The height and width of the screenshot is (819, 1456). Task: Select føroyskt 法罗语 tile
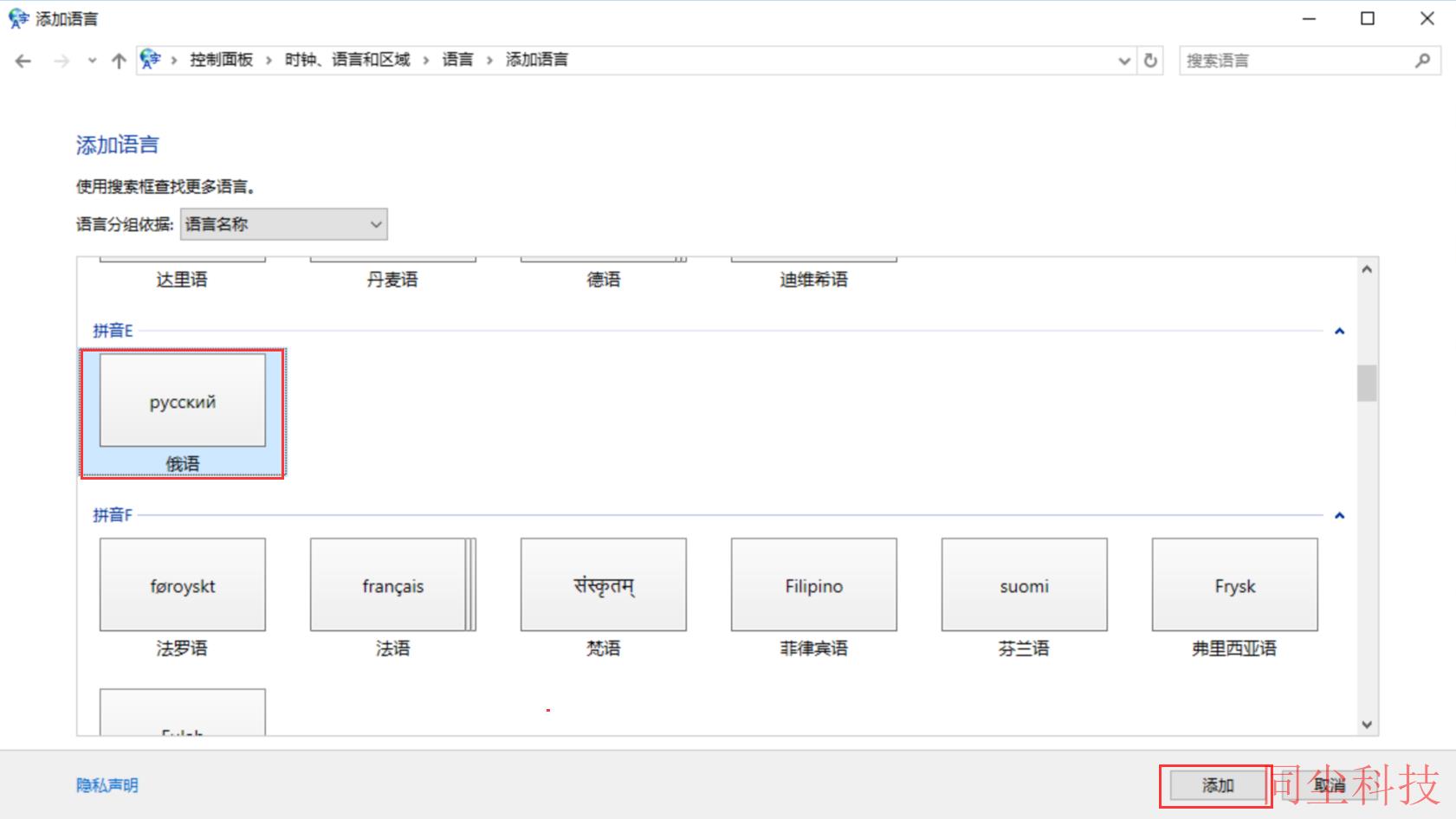point(182,598)
